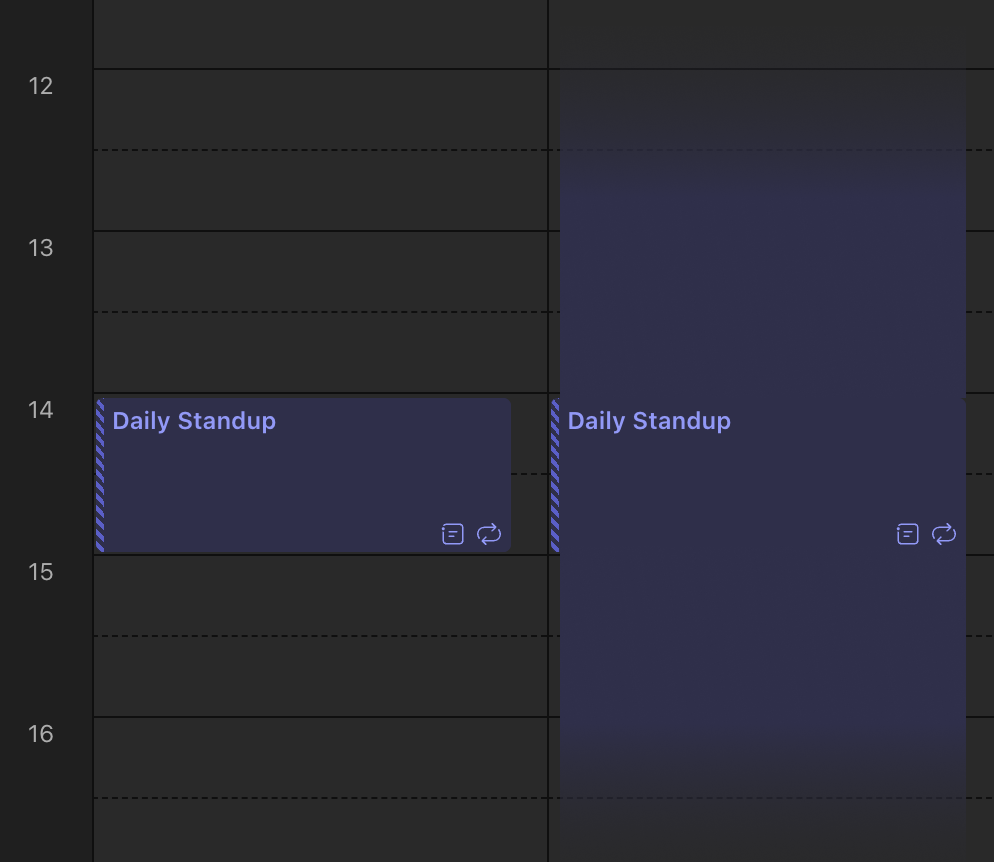The height and width of the screenshot is (862, 994).
Task: Click the 16 hour label
Action: (x=40, y=734)
